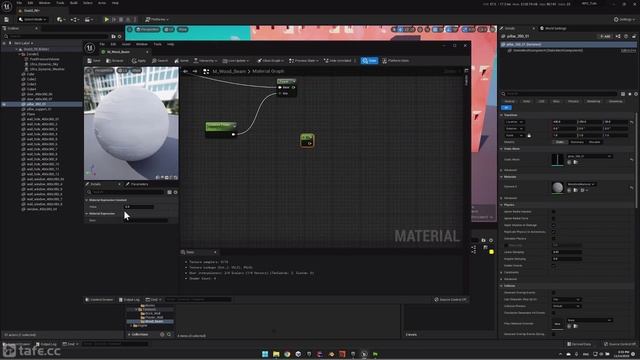Click Platform Stats in material toolbar
Viewport: 640px width, 360px height.
click(x=396, y=60)
